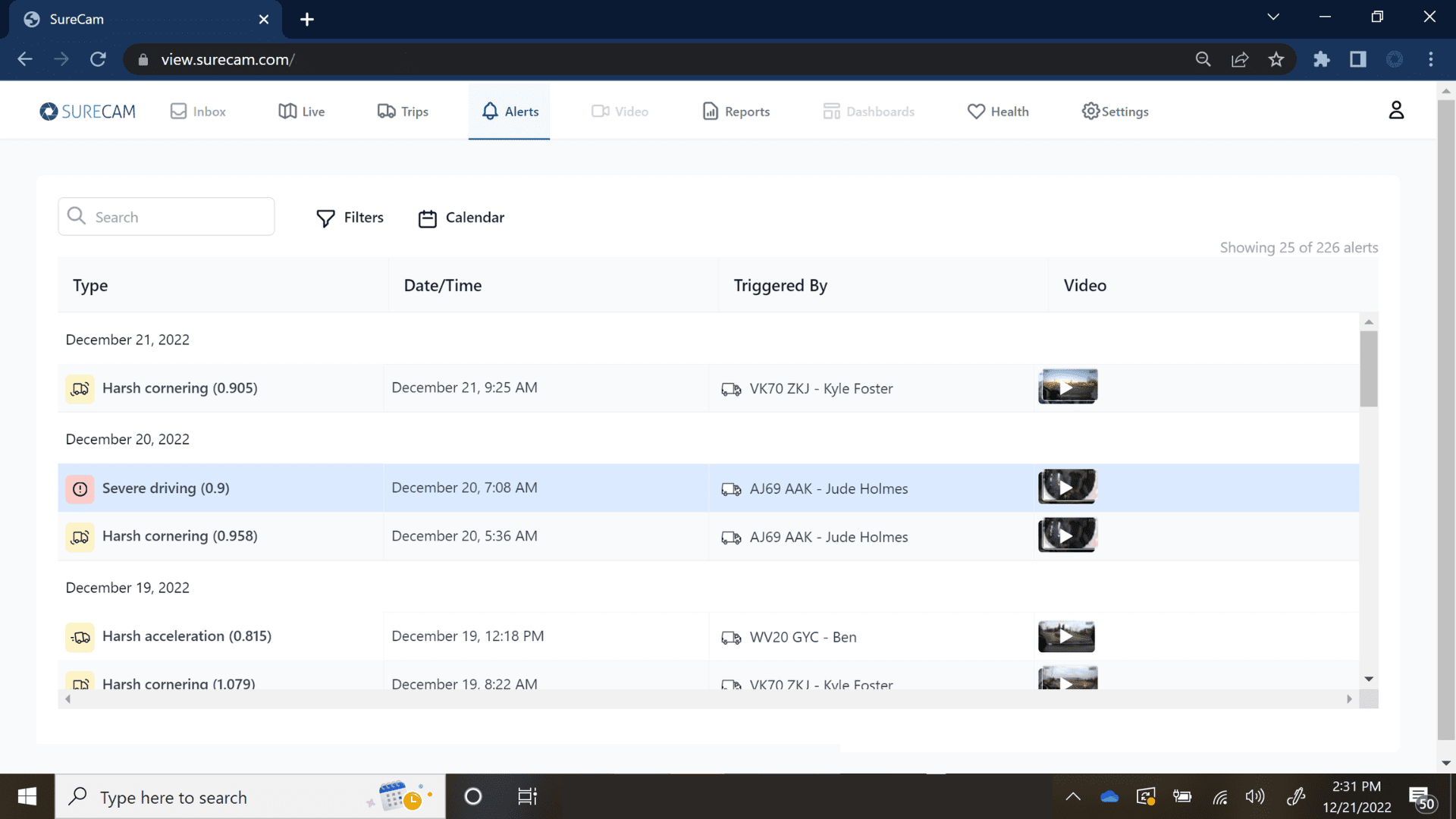Check fleet Health status
The width and height of the screenshot is (1456, 819).
(998, 111)
